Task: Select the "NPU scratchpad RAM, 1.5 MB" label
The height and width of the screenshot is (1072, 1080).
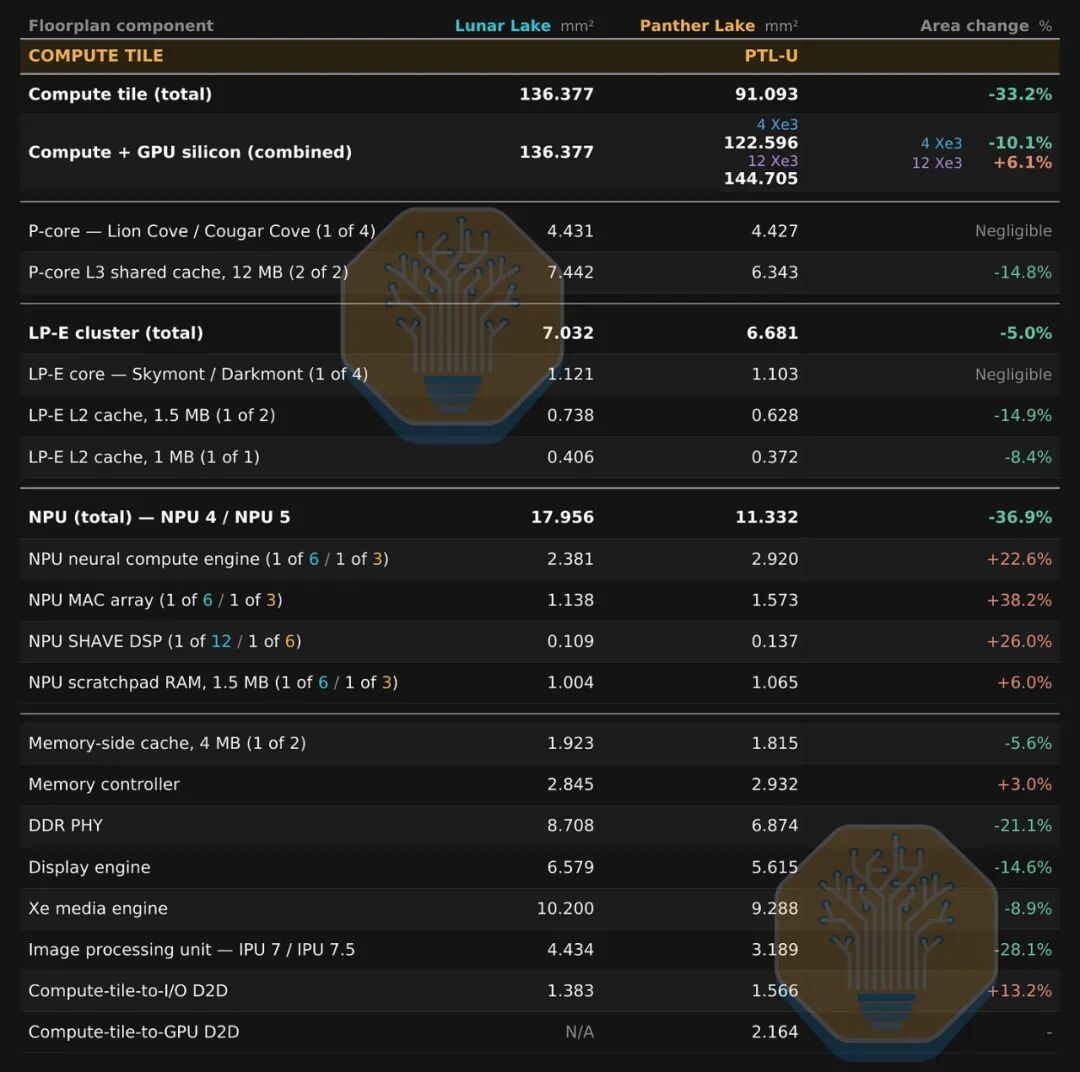Action: [213, 682]
